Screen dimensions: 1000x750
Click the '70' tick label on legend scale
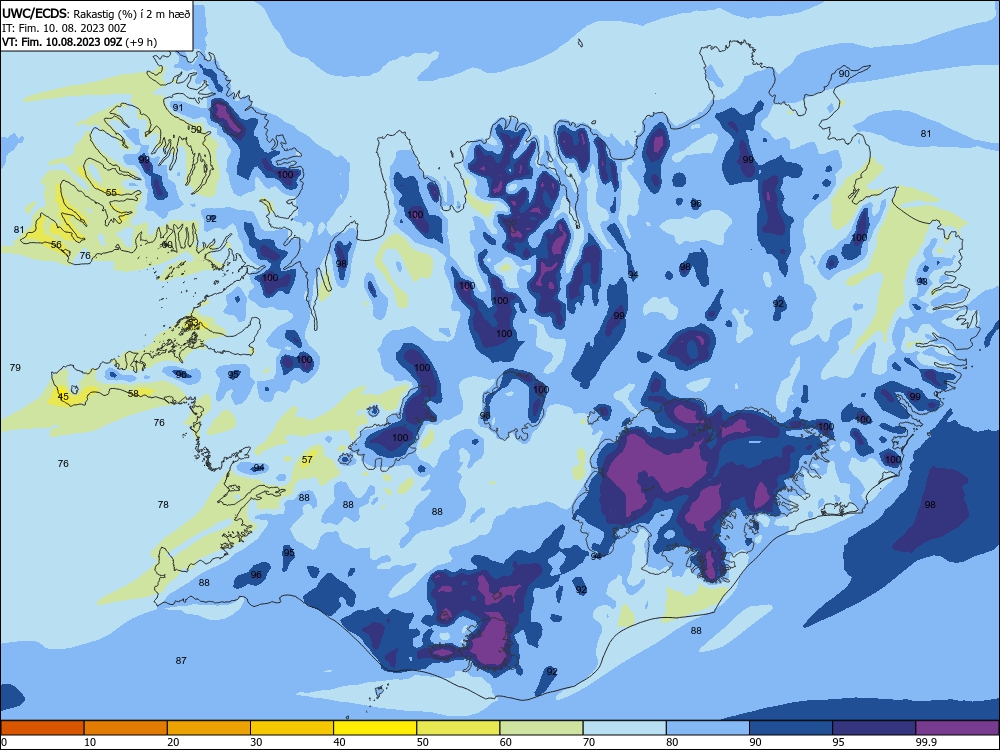(x=589, y=742)
